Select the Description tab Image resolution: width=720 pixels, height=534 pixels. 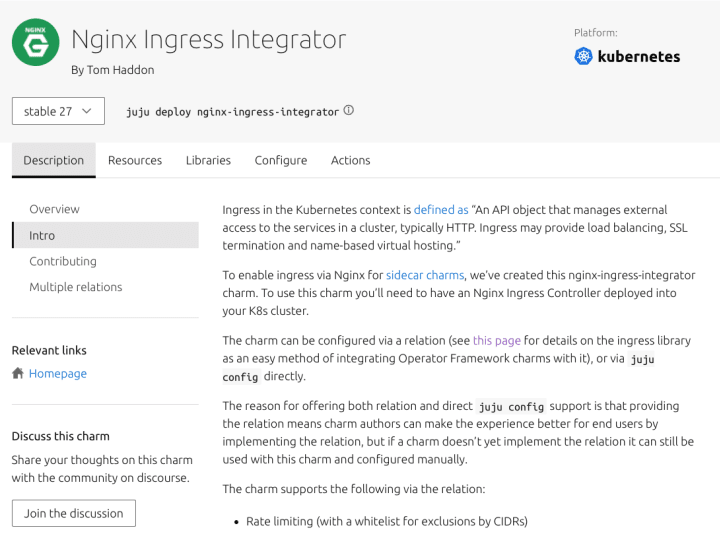(x=54, y=160)
